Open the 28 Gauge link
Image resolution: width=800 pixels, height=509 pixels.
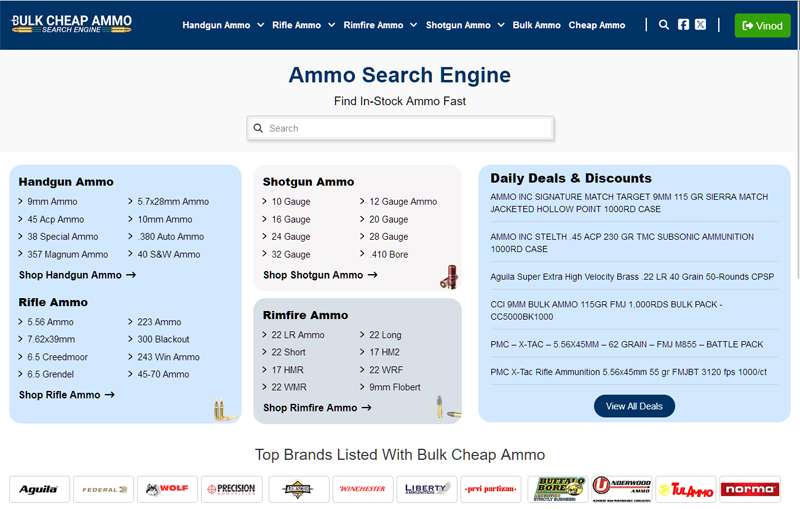(x=389, y=237)
